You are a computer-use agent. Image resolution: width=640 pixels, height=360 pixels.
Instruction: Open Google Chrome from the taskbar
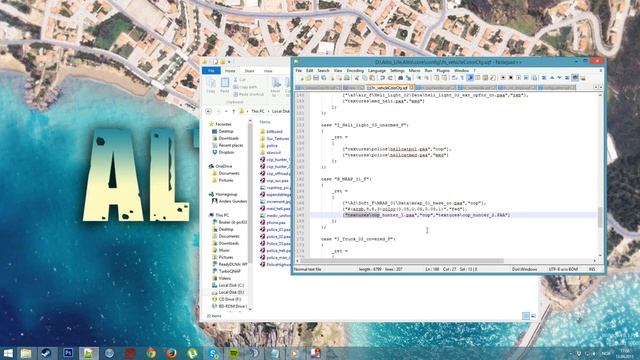click(151, 353)
